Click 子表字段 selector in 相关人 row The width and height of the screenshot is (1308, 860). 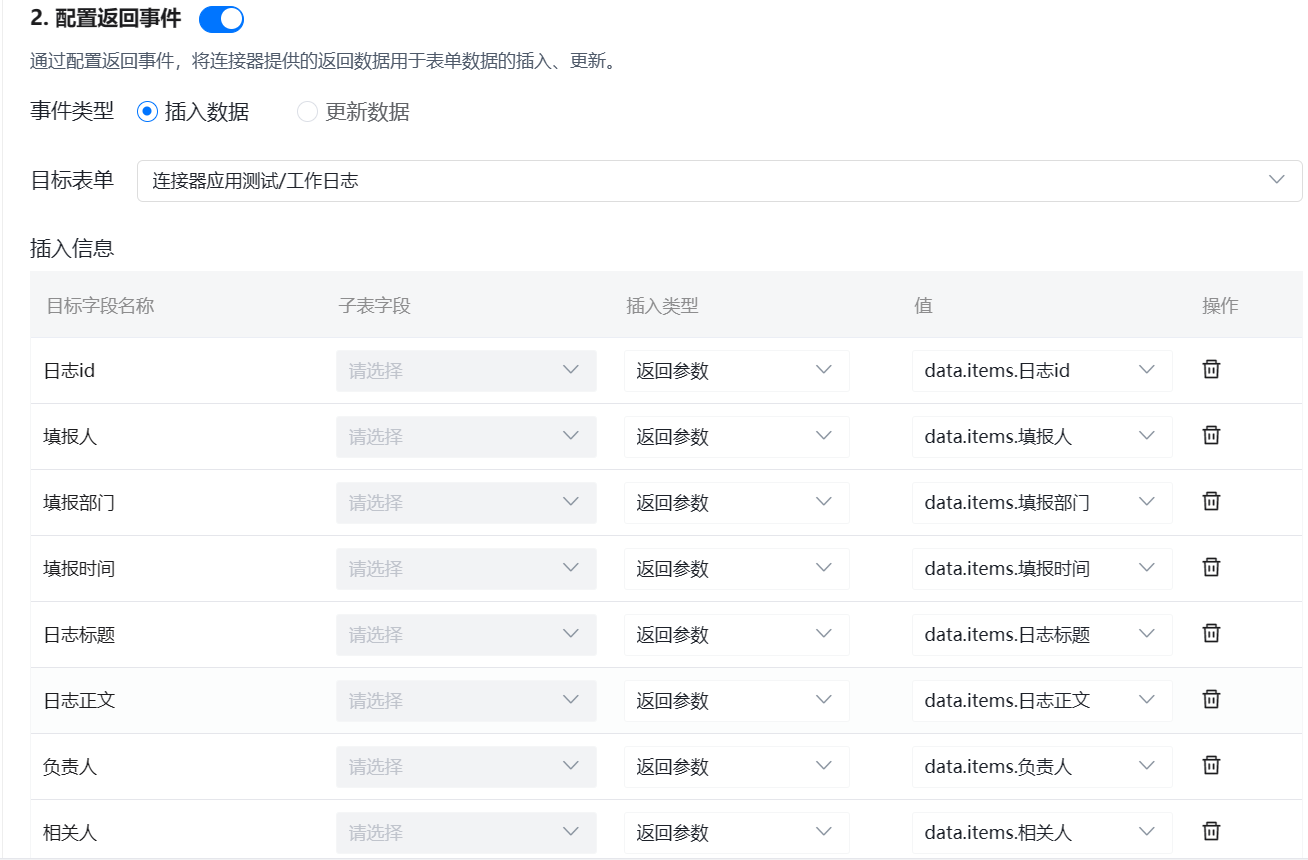point(466,833)
